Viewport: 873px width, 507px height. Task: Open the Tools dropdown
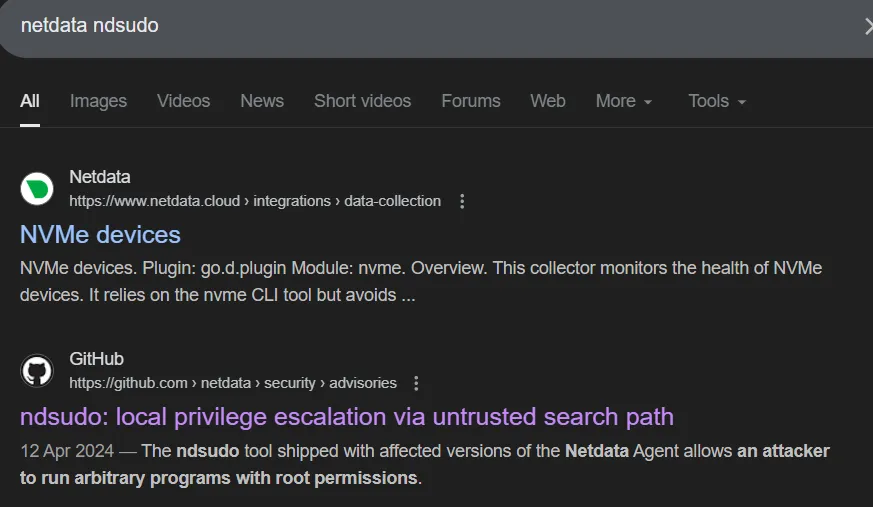coord(717,101)
